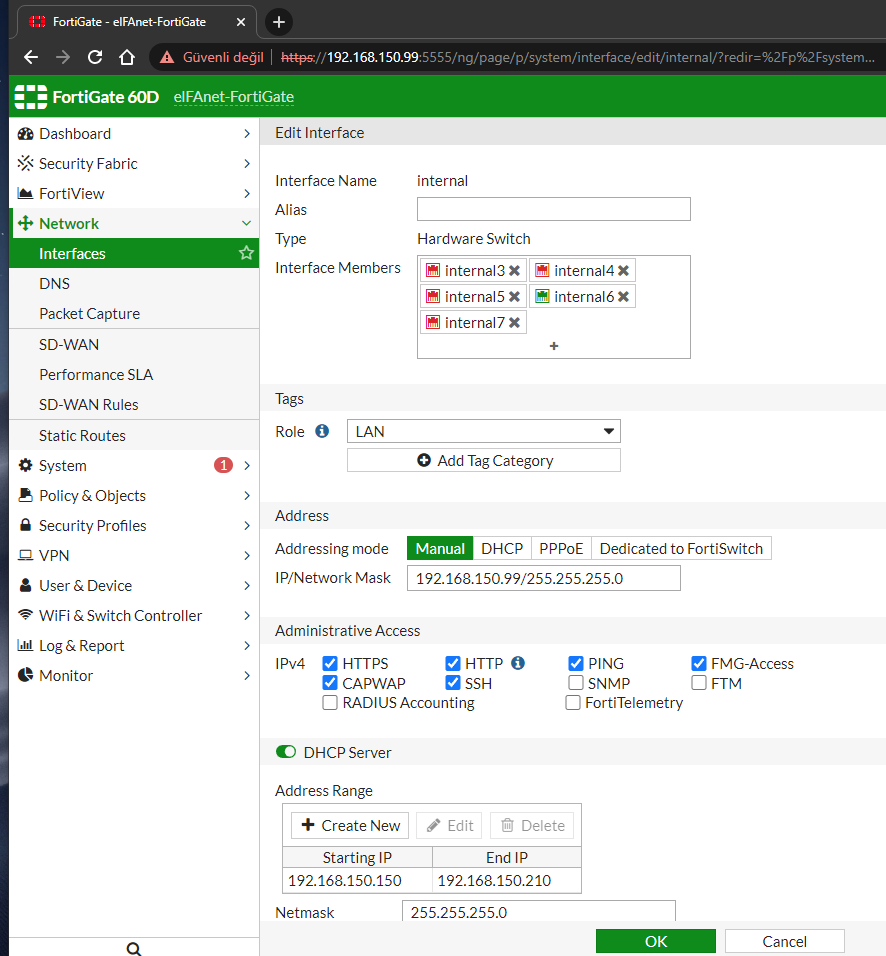This screenshot has height=956, width=886.
Task: Turn off the DHCP Server toggle
Action: point(286,752)
